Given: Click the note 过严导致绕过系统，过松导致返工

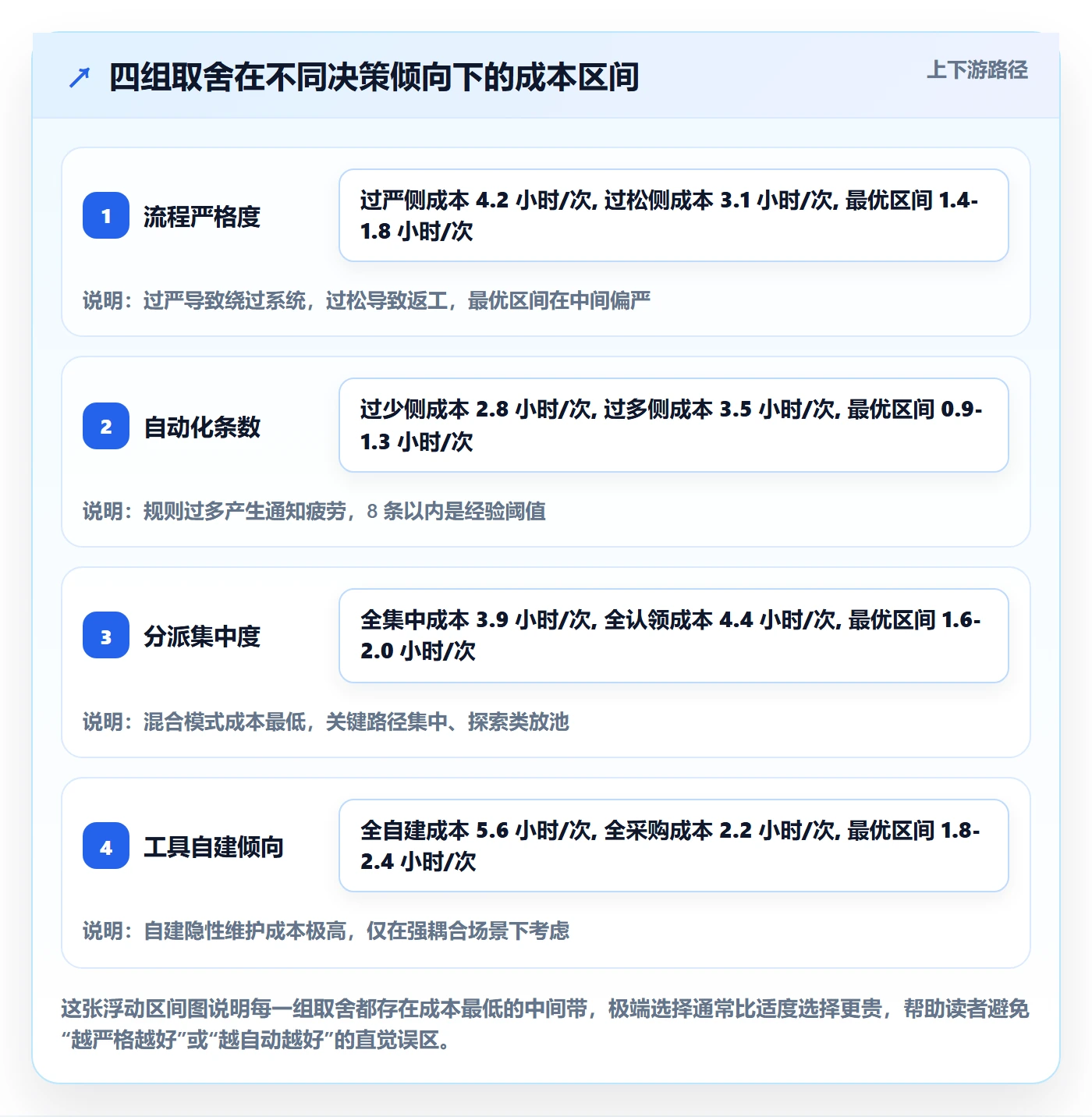Looking at the screenshot, I should pyautogui.click(x=367, y=300).
